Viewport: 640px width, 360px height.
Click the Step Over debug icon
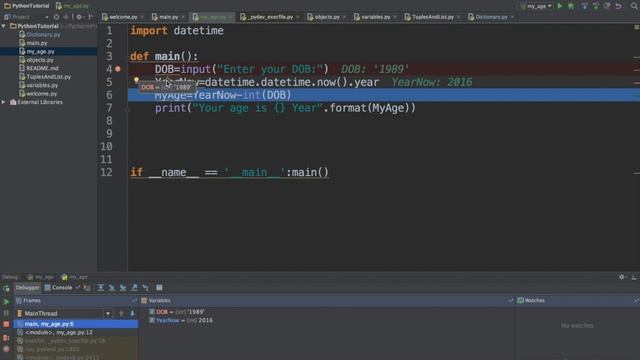pos(100,288)
